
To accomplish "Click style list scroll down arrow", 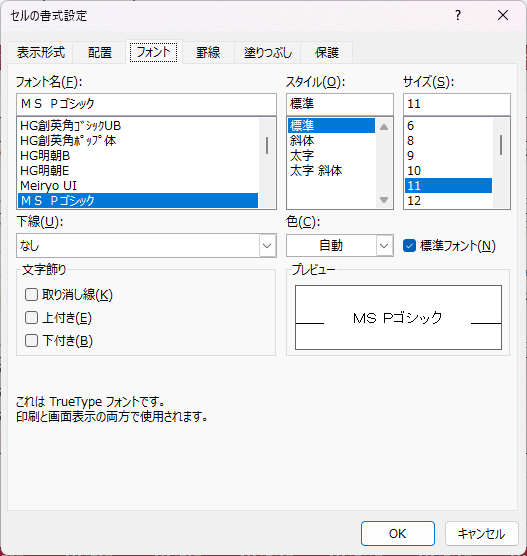I will 384,200.
